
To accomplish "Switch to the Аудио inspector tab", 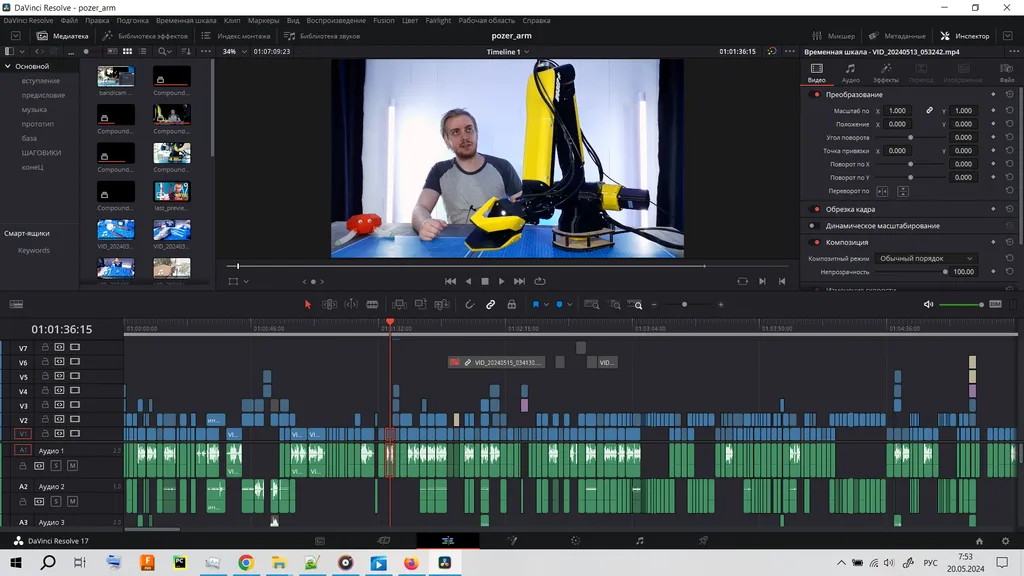I will pos(850,73).
